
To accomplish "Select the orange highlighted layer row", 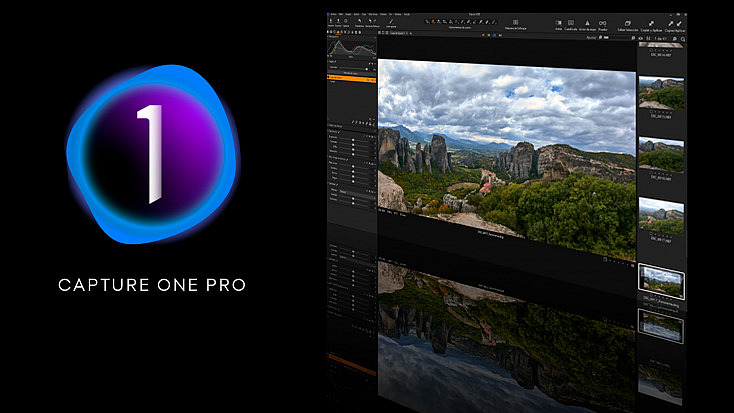I will (352, 78).
